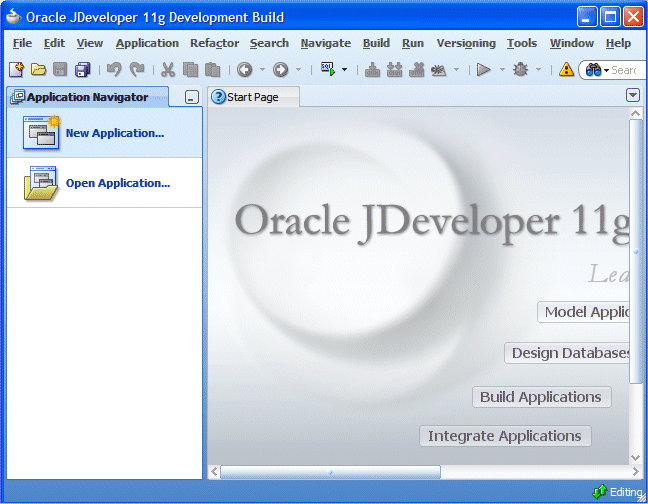Click the Model Applications button

pos(583,312)
